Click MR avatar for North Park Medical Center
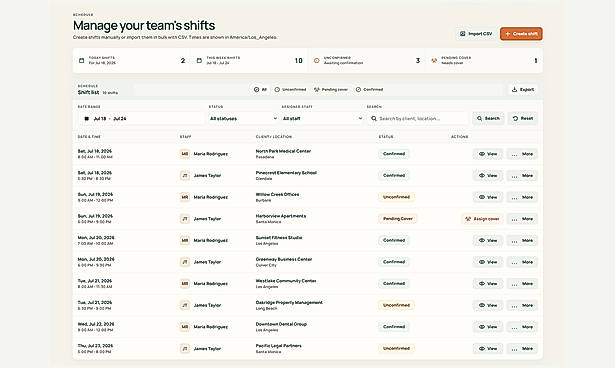Image resolution: width=615 pixels, height=368 pixels. [x=185, y=154]
